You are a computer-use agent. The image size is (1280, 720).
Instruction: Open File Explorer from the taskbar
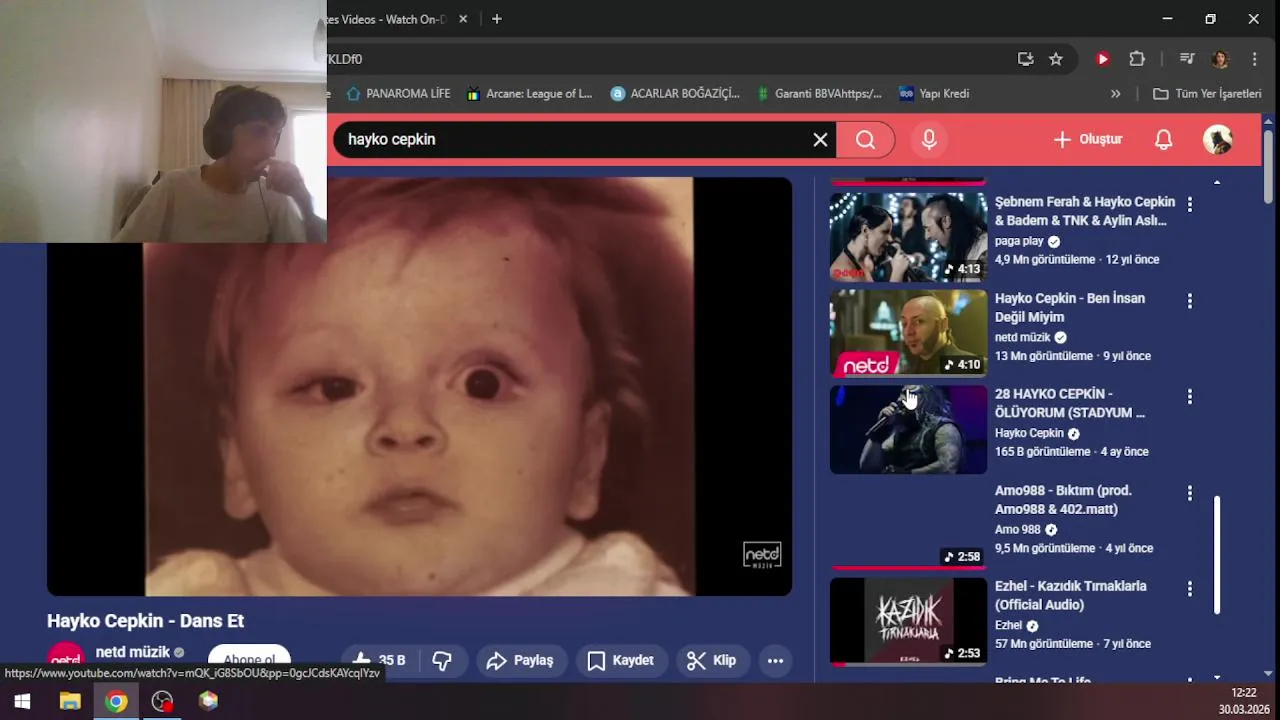(70, 702)
